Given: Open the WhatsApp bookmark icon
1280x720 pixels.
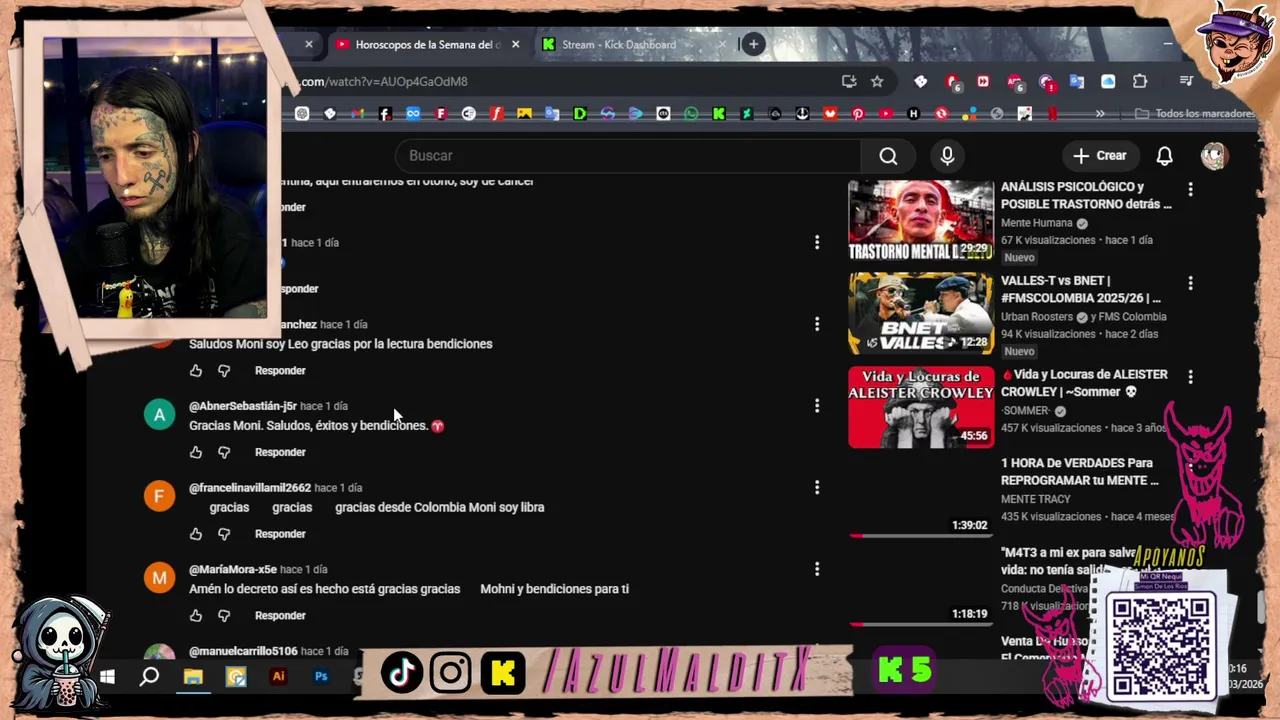Looking at the screenshot, I should (691, 114).
